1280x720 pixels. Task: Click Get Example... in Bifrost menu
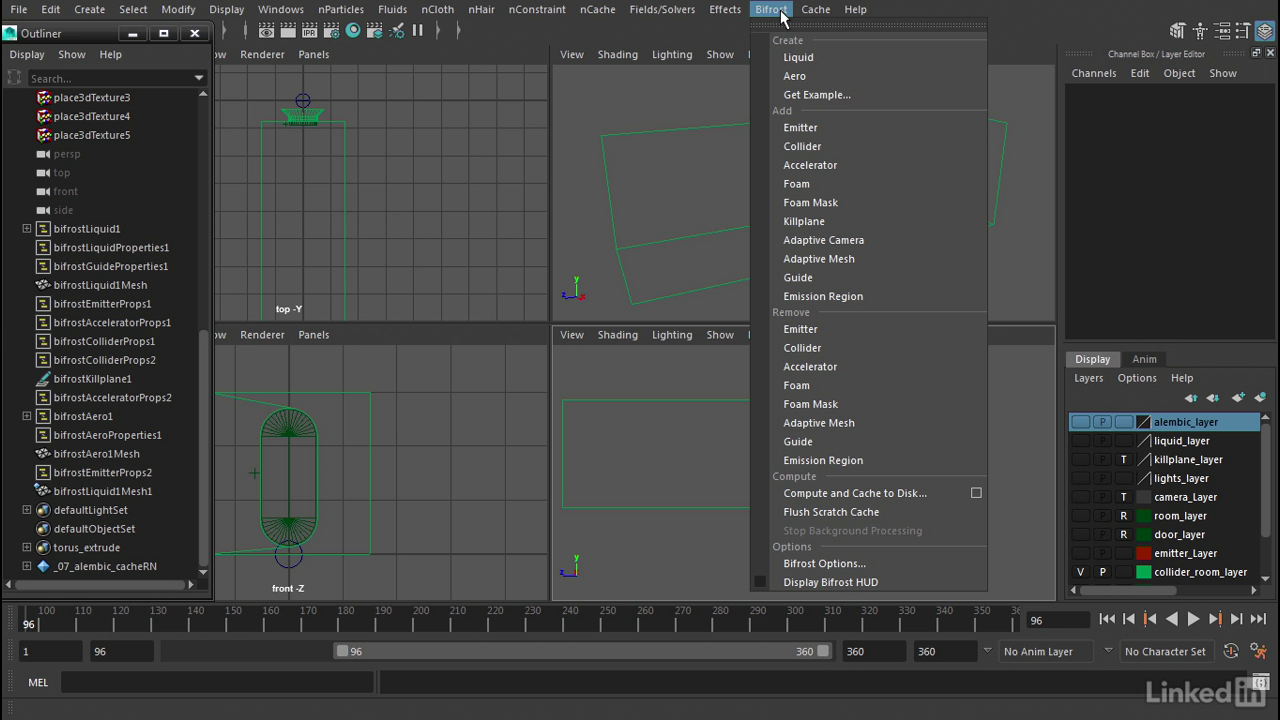click(817, 95)
